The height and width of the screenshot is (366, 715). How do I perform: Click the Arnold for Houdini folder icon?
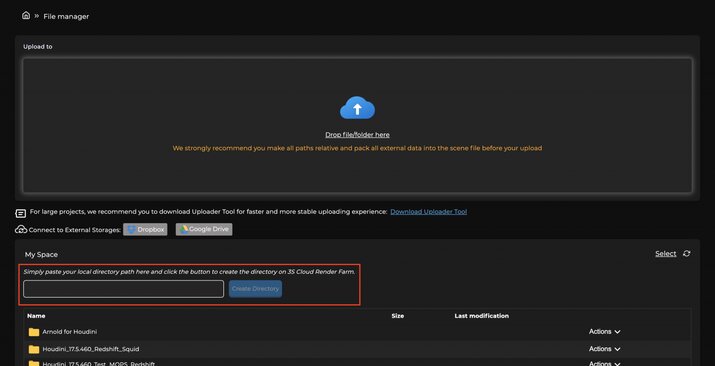(34, 332)
